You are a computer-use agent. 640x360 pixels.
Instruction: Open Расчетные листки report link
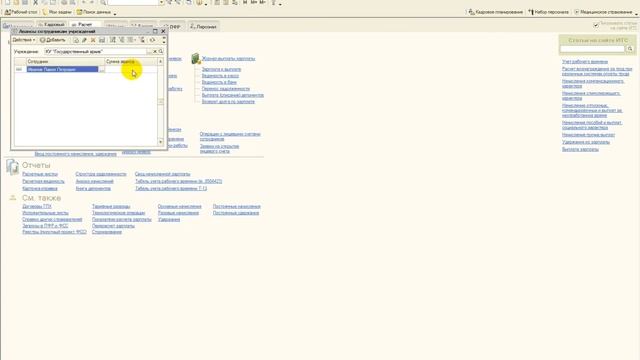click(40, 174)
